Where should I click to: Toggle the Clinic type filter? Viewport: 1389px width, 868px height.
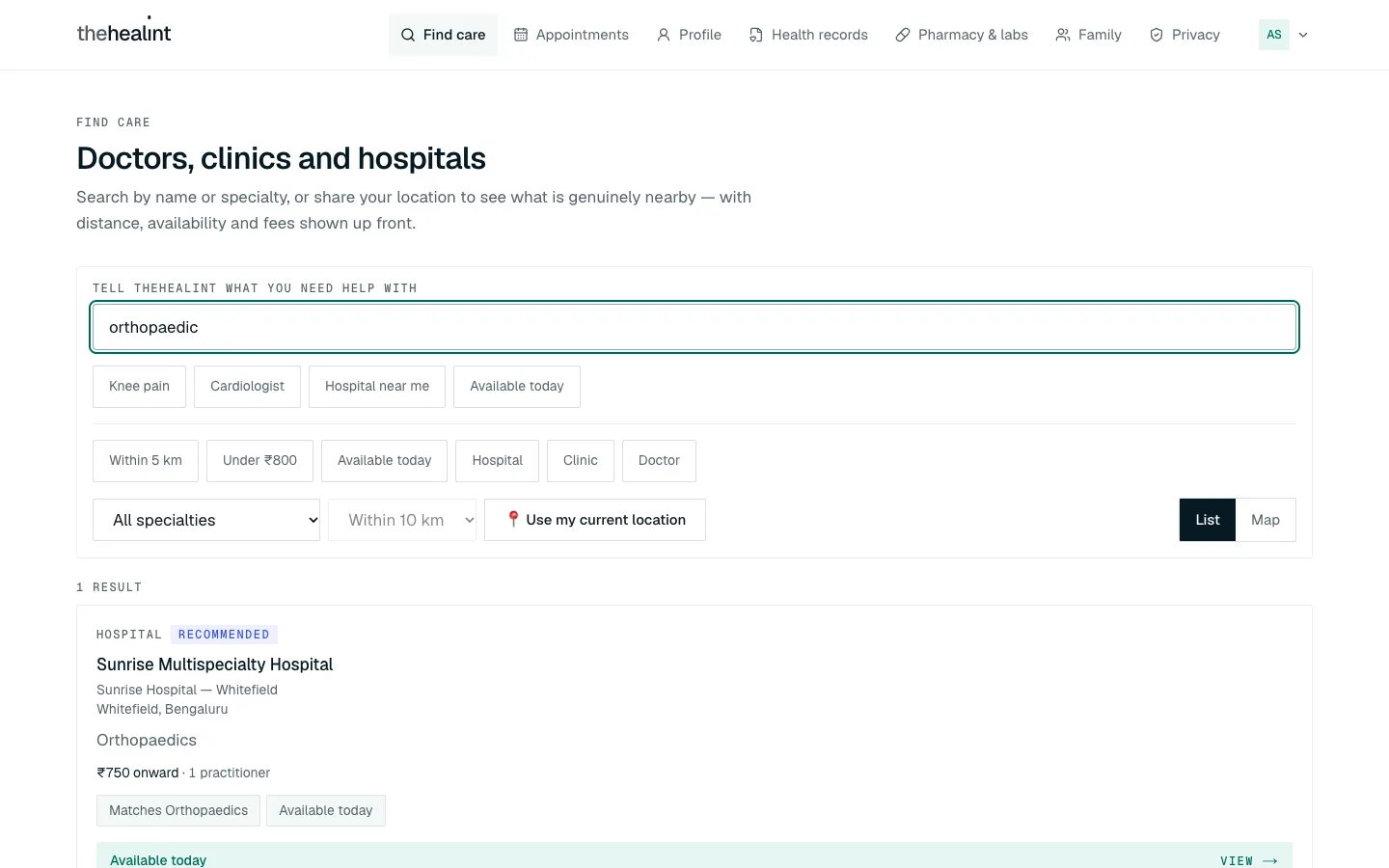pos(581,461)
